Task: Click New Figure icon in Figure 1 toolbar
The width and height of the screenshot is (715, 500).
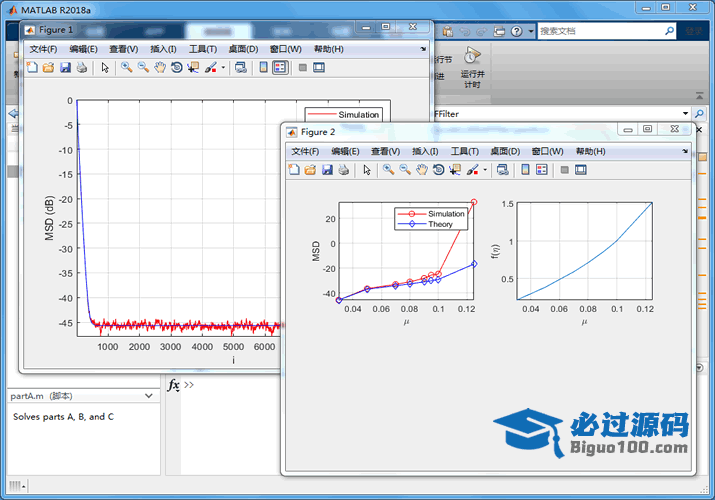Action: click(x=32, y=67)
